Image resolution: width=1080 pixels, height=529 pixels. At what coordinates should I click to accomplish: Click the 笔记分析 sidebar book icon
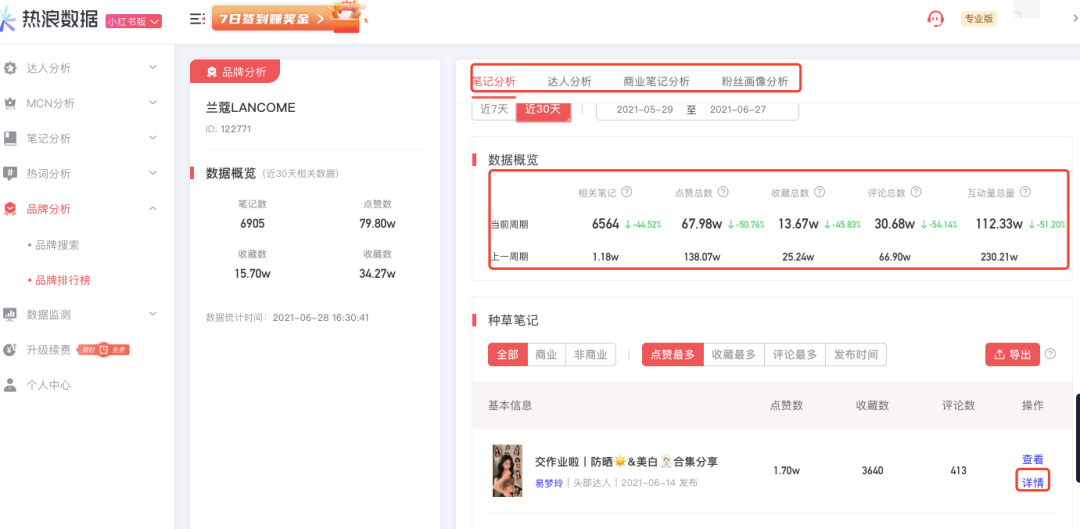tap(10, 138)
